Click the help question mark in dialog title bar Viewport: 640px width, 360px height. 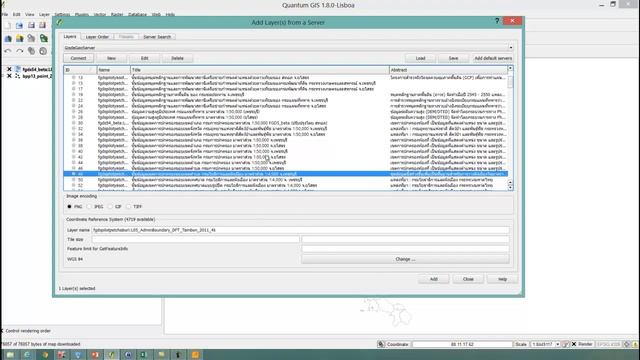[x=497, y=21]
